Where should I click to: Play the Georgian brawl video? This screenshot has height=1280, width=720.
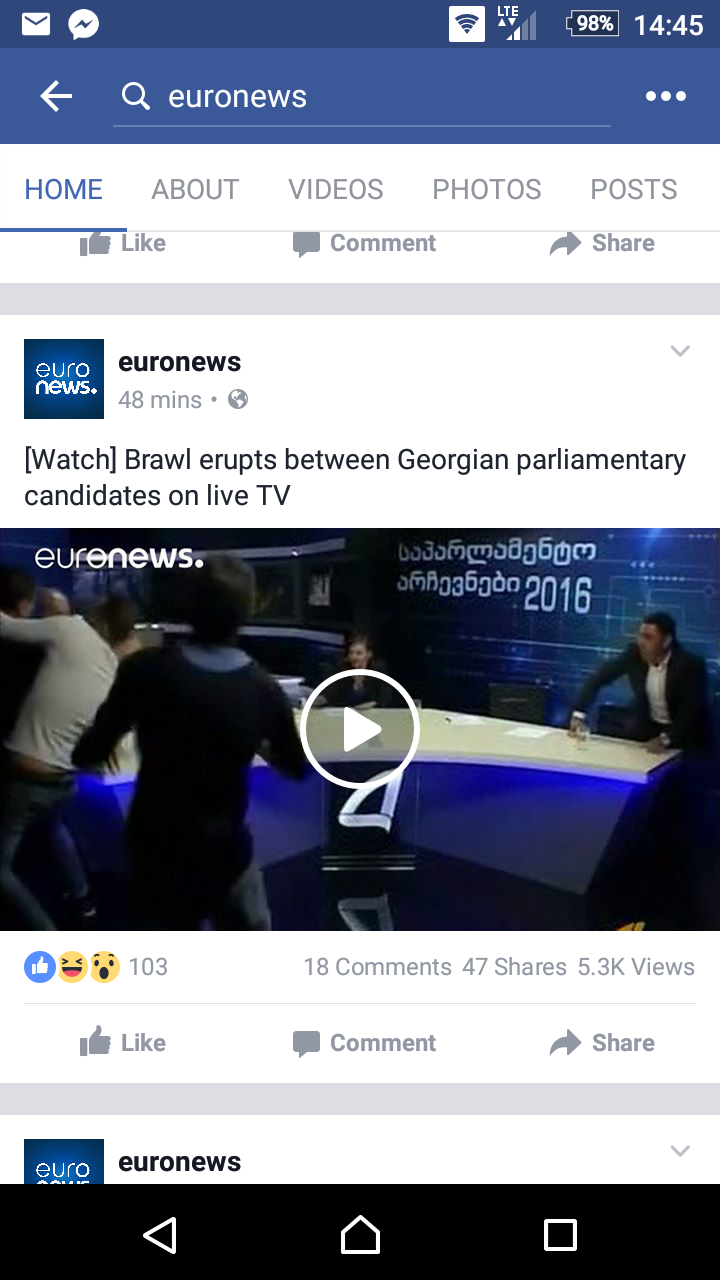360,730
